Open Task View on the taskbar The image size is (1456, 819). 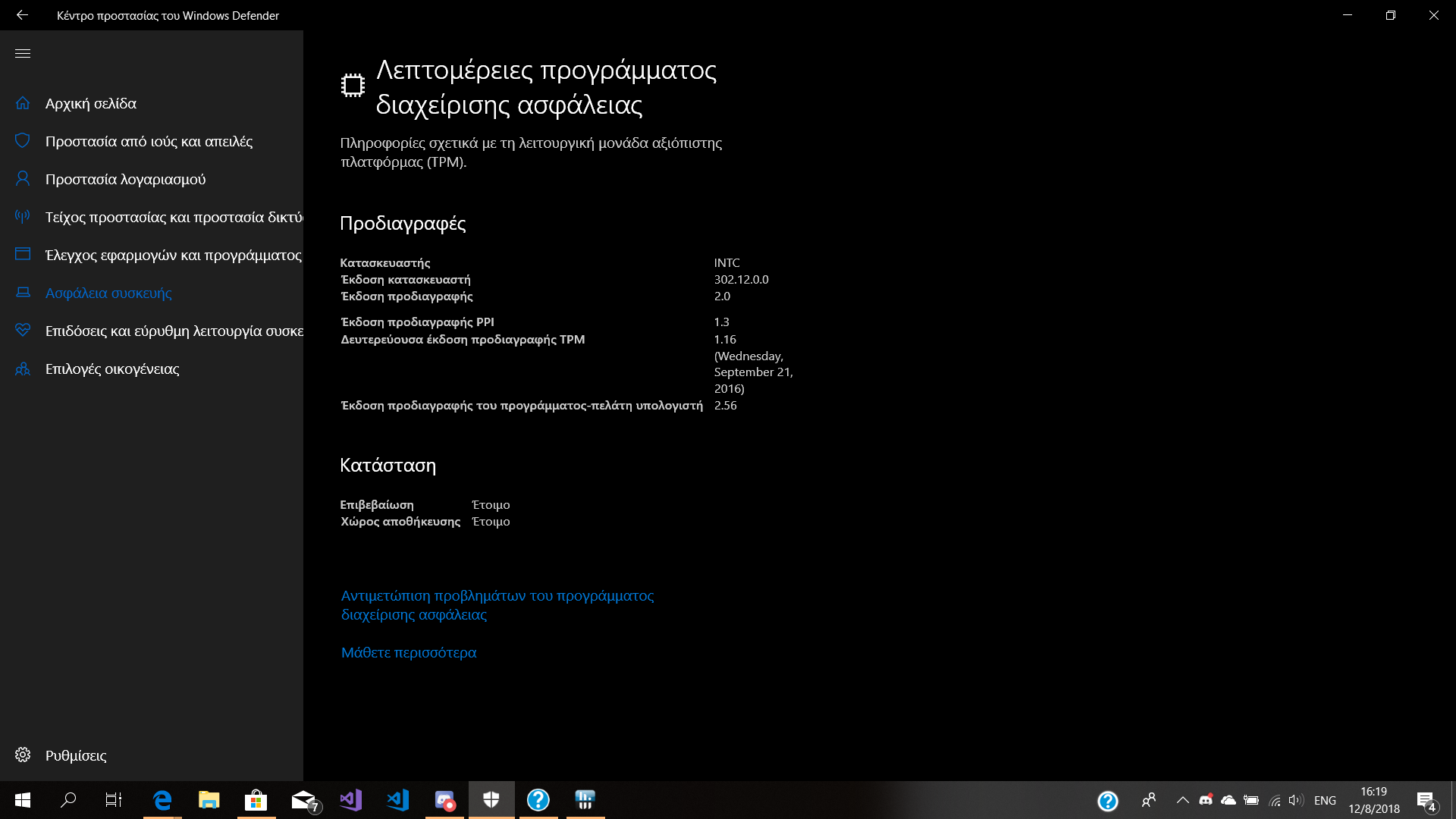114,800
